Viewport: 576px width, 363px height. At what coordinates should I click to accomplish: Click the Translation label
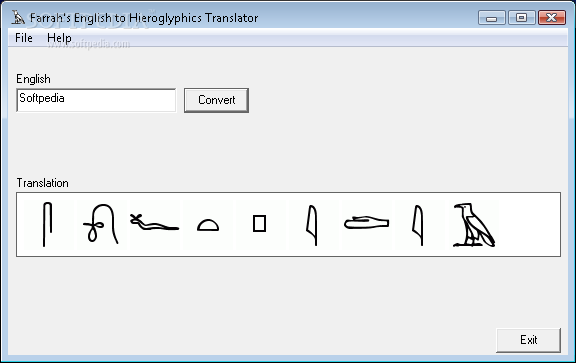42,183
